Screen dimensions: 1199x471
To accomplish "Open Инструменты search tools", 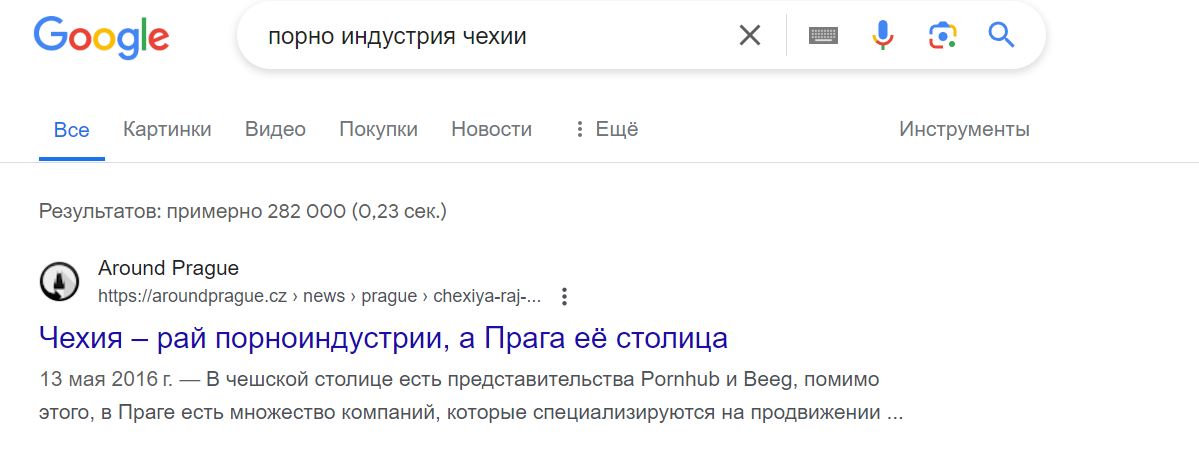I will click(x=964, y=129).
